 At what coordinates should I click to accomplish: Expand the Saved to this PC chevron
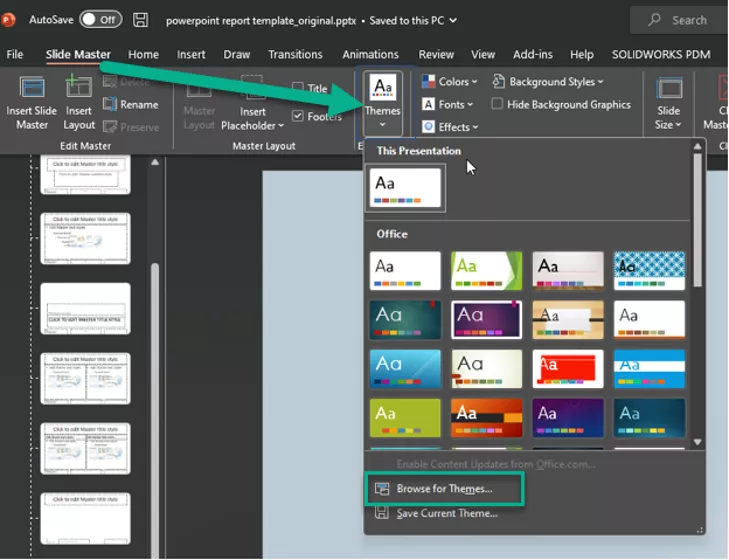click(453, 20)
